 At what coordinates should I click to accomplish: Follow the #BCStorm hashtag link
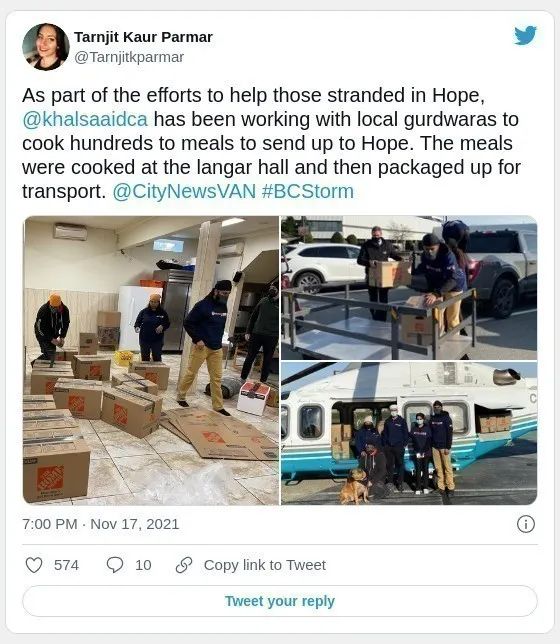click(x=307, y=191)
